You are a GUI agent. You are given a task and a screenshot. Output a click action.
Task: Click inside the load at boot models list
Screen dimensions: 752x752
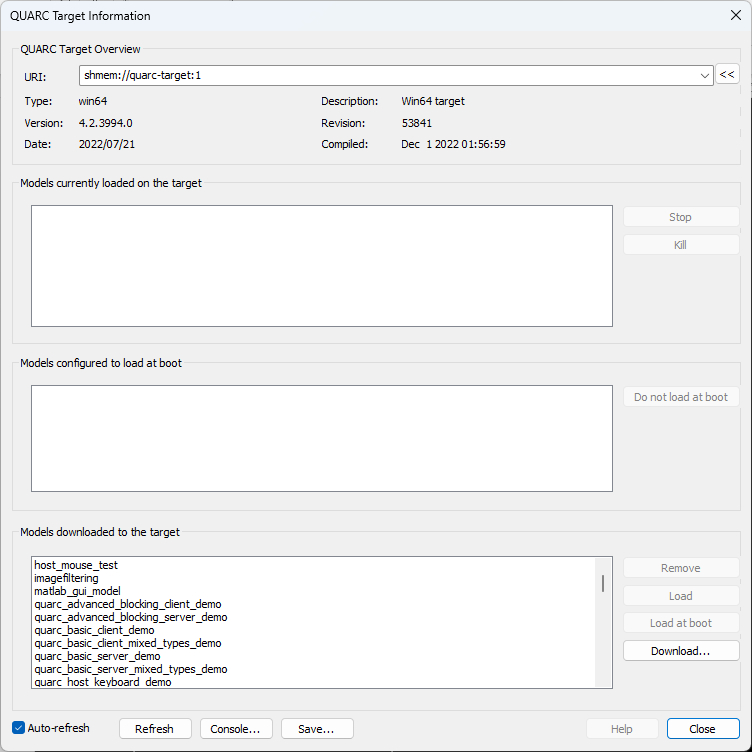pyautogui.click(x=322, y=438)
